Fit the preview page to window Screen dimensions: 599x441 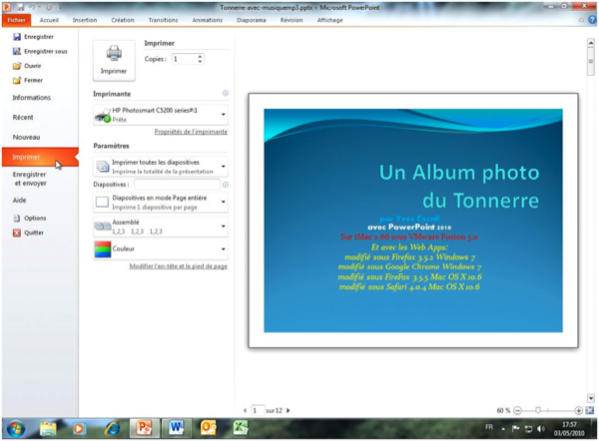[590, 410]
